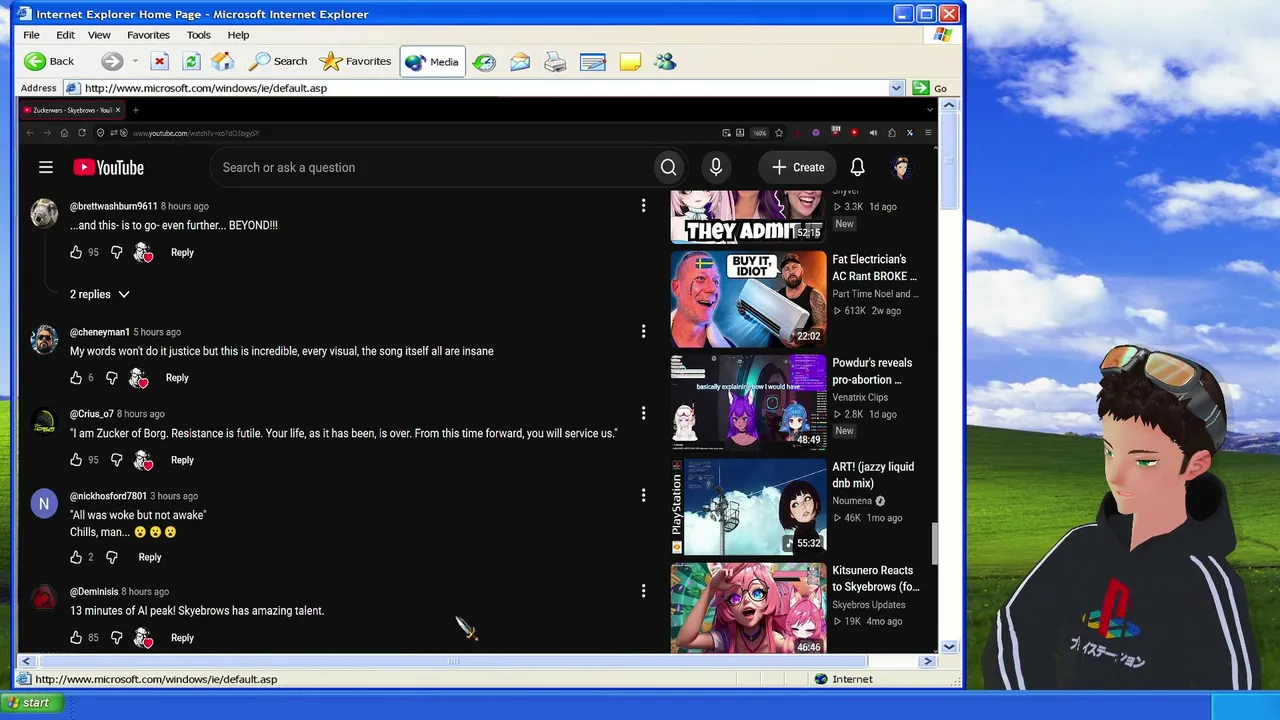Open options menu for @Crius_o7's comment
This screenshot has height=720, width=1280.
(x=643, y=413)
